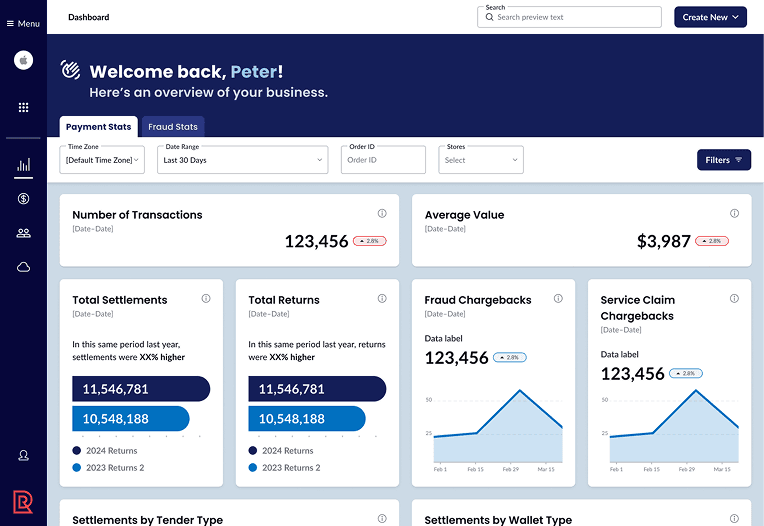This screenshot has height=526, width=764.
Task: Show info for Settlements by Wallet Type
Action: click(734, 519)
